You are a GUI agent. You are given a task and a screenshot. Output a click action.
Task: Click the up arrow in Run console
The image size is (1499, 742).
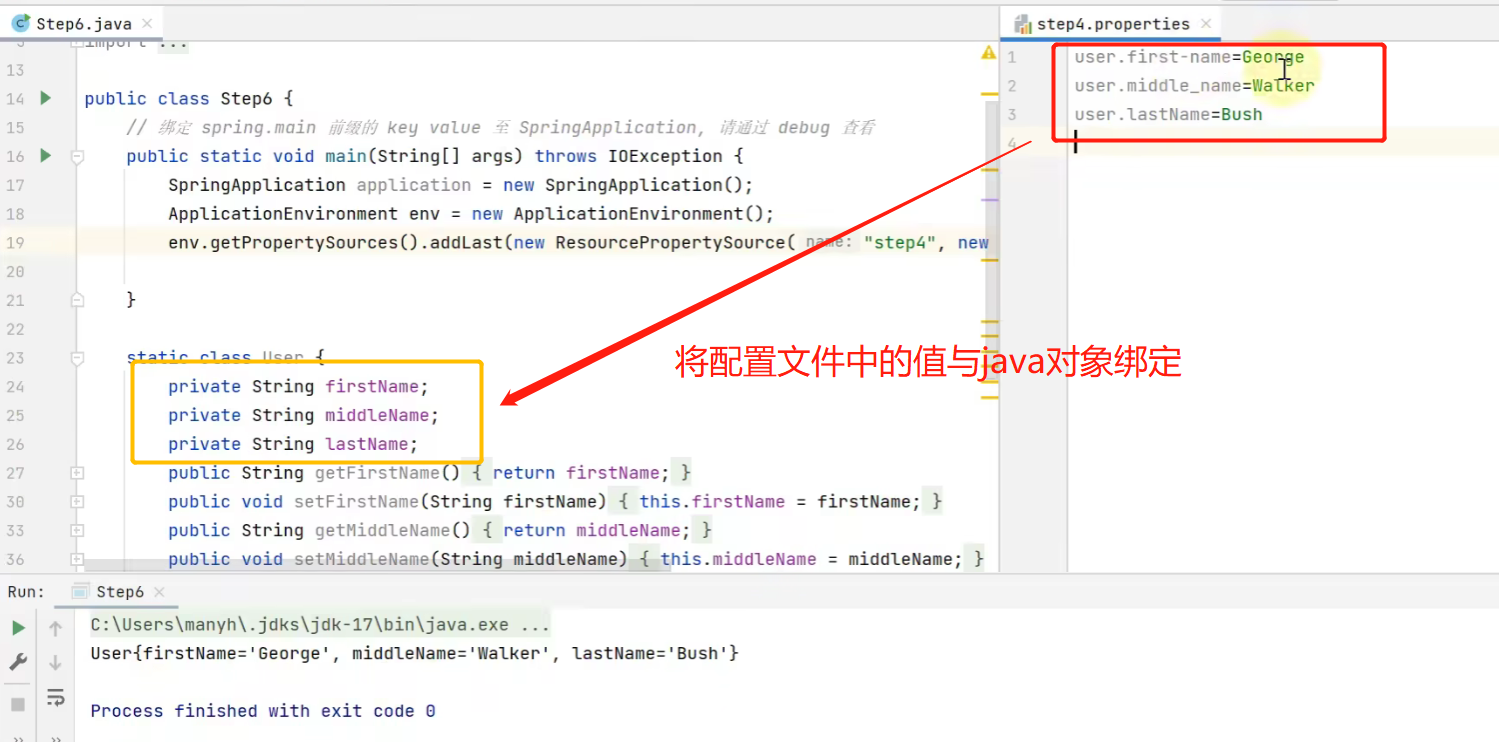tap(55, 629)
